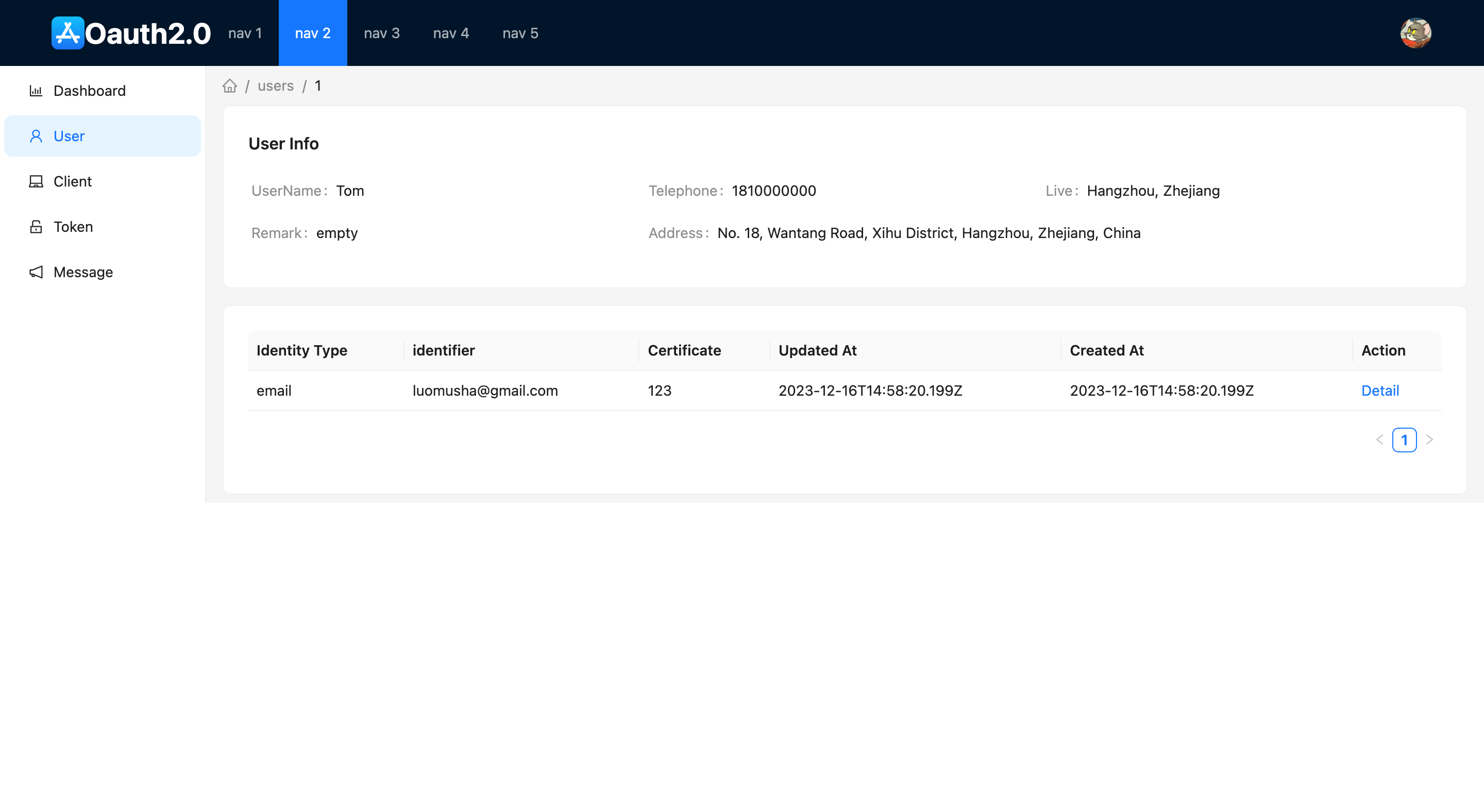Image resolution: width=1484 pixels, height=812 pixels.
Task: Click the Message megaphone icon
Action: pos(36,273)
